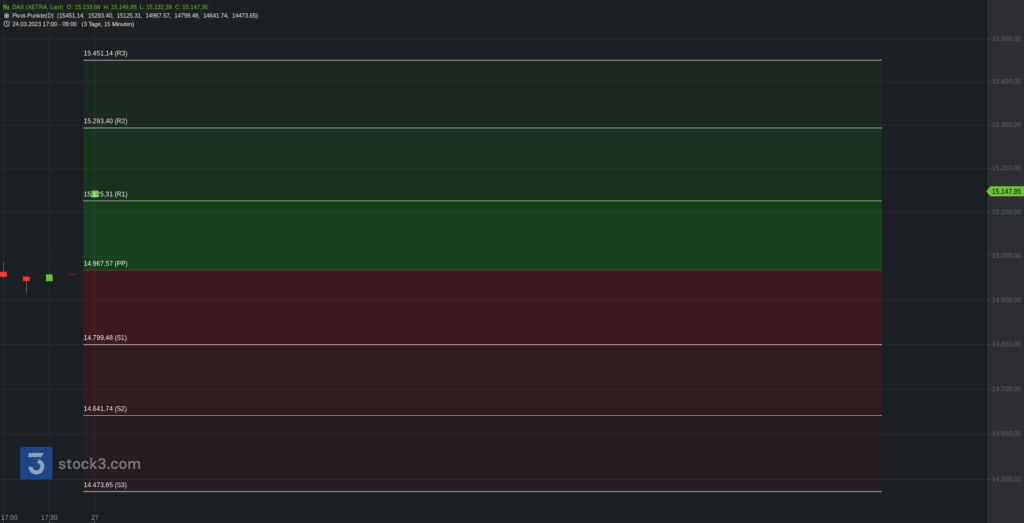Select the 14.799,48 (S1) support label
1024x523 pixels.
[105, 338]
